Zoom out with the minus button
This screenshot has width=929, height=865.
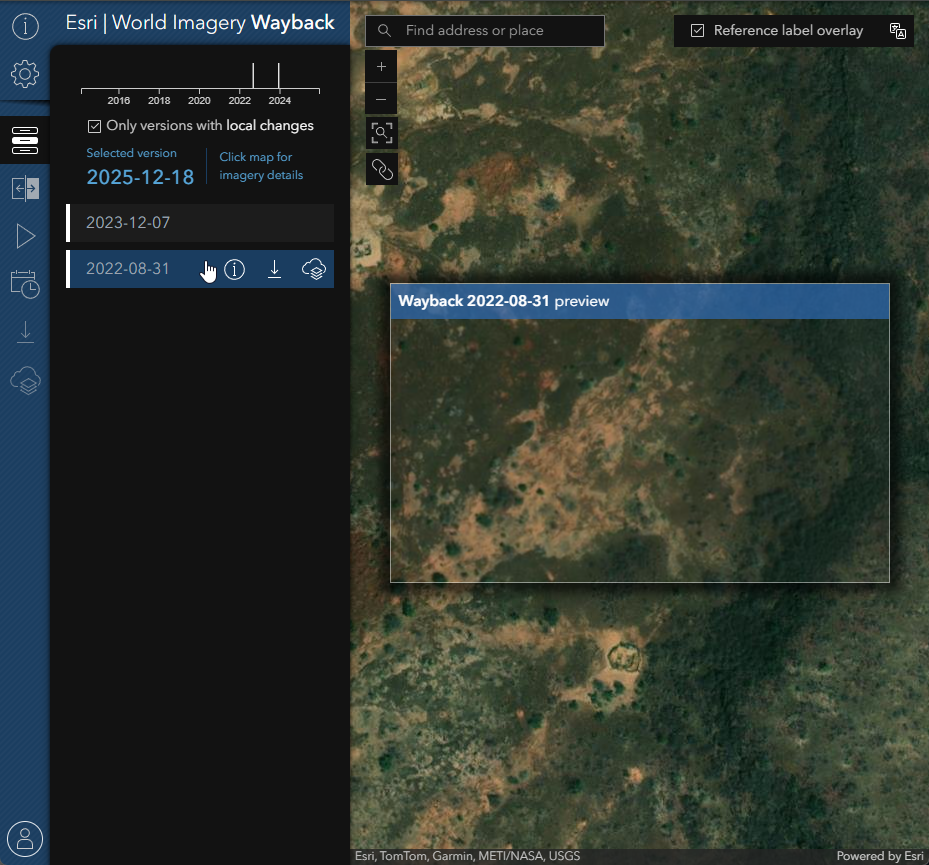click(381, 99)
